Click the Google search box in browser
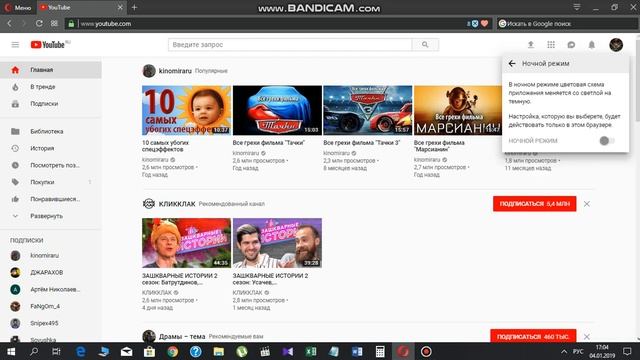The height and width of the screenshot is (360, 640). point(567,24)
